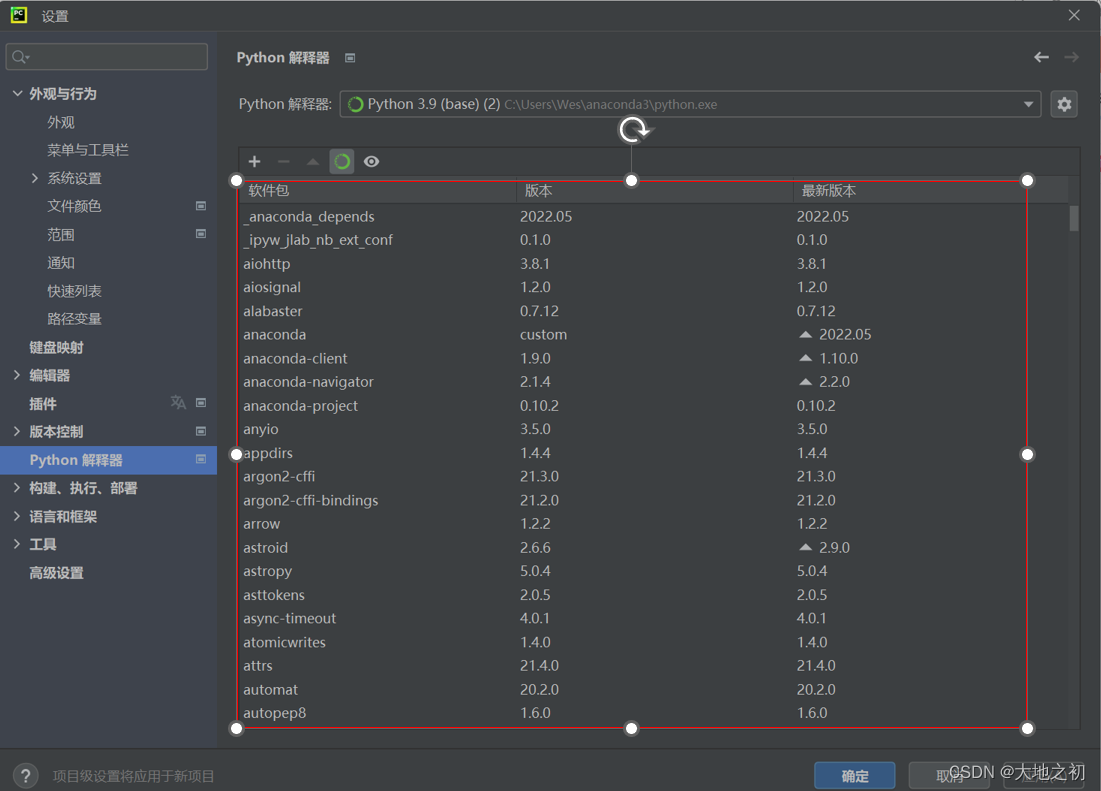Click the upgrade arrow beside 2022.05 for anaconda
This screenshot has height=791, width=1101.
coord(805,335)
